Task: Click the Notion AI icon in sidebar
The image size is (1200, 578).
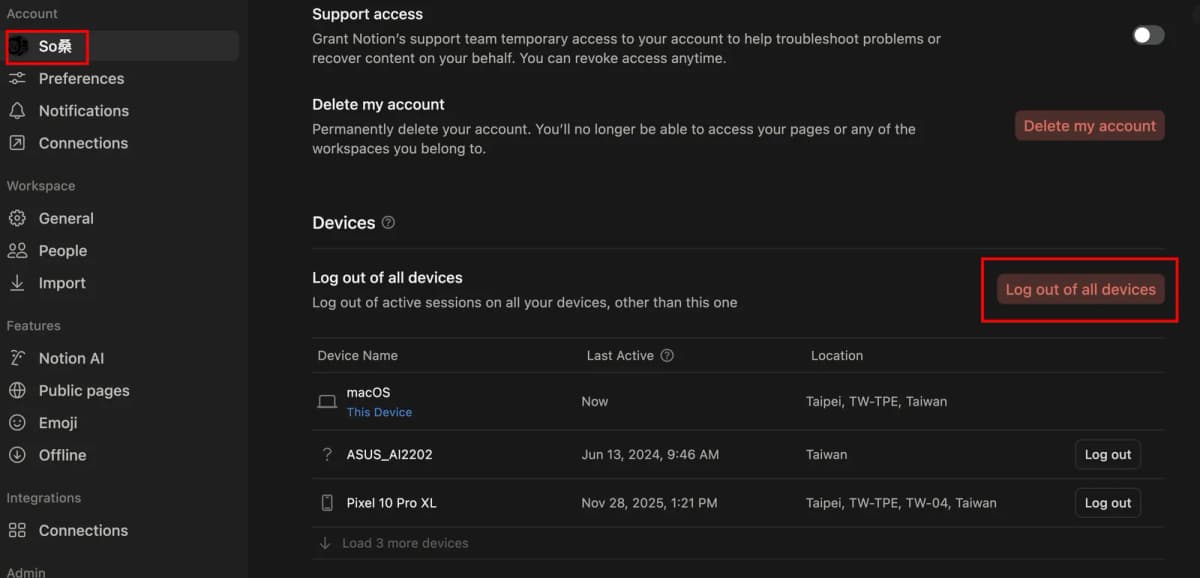Action: 17,358
